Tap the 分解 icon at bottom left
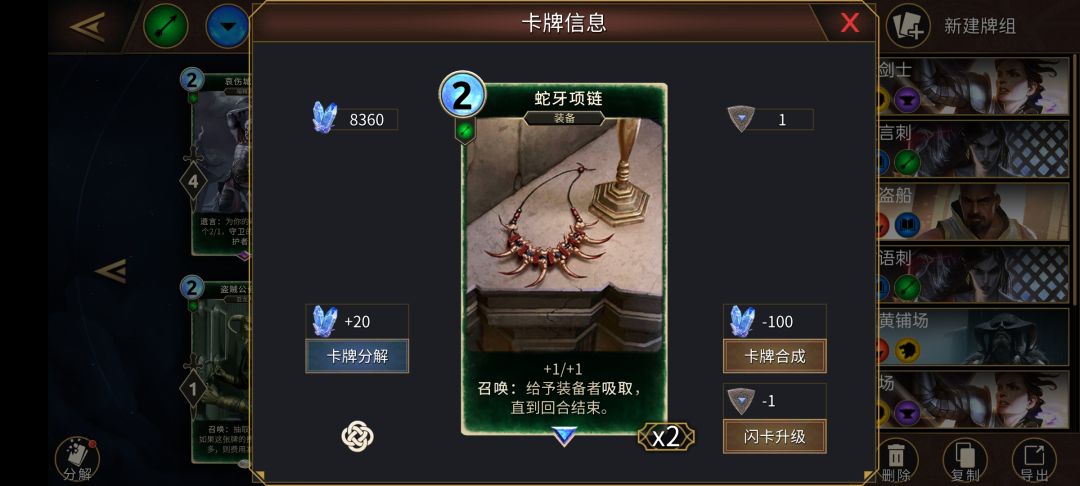 [x=77, y=460]
